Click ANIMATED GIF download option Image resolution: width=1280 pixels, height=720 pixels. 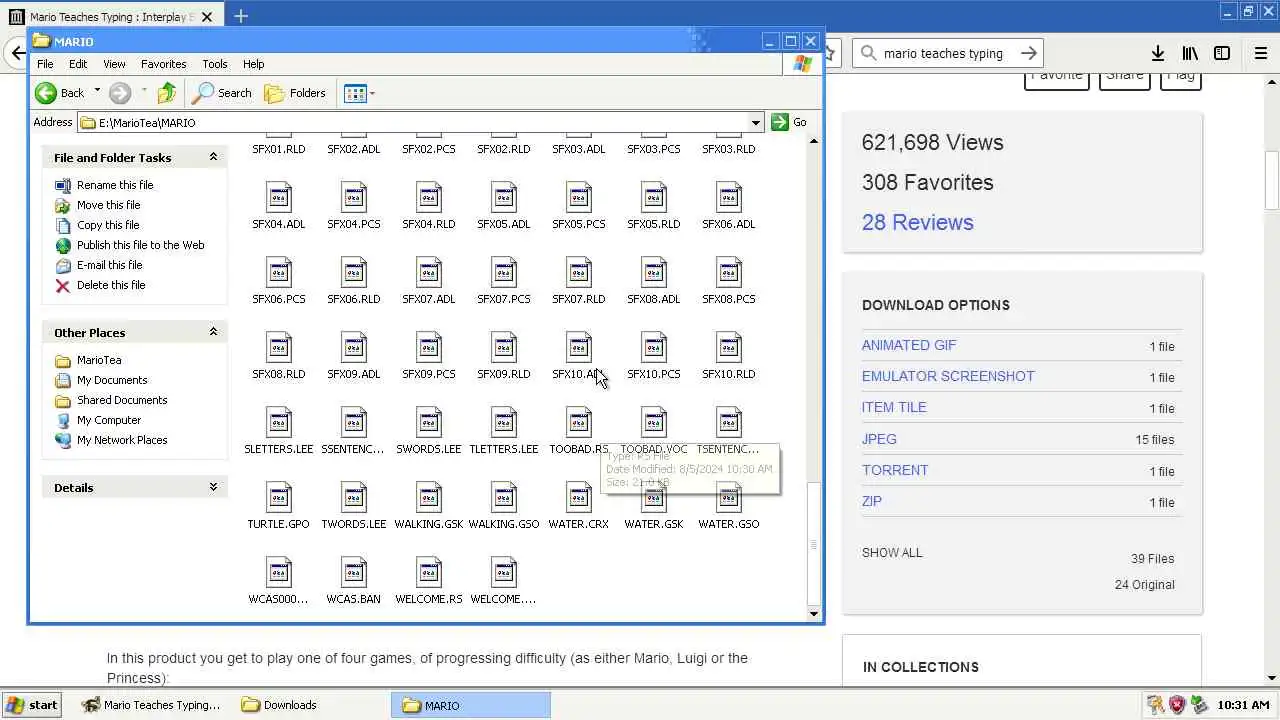coord(909,345)
